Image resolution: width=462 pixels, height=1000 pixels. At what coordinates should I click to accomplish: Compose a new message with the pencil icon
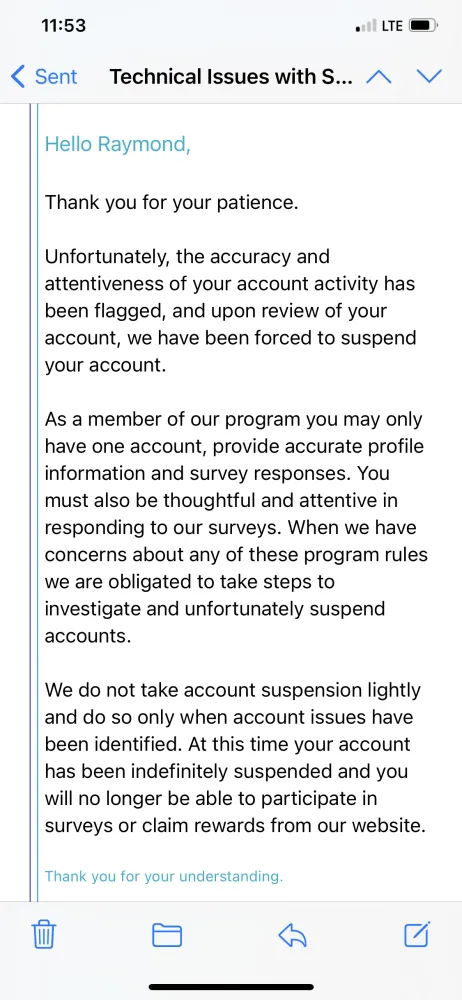417,934
